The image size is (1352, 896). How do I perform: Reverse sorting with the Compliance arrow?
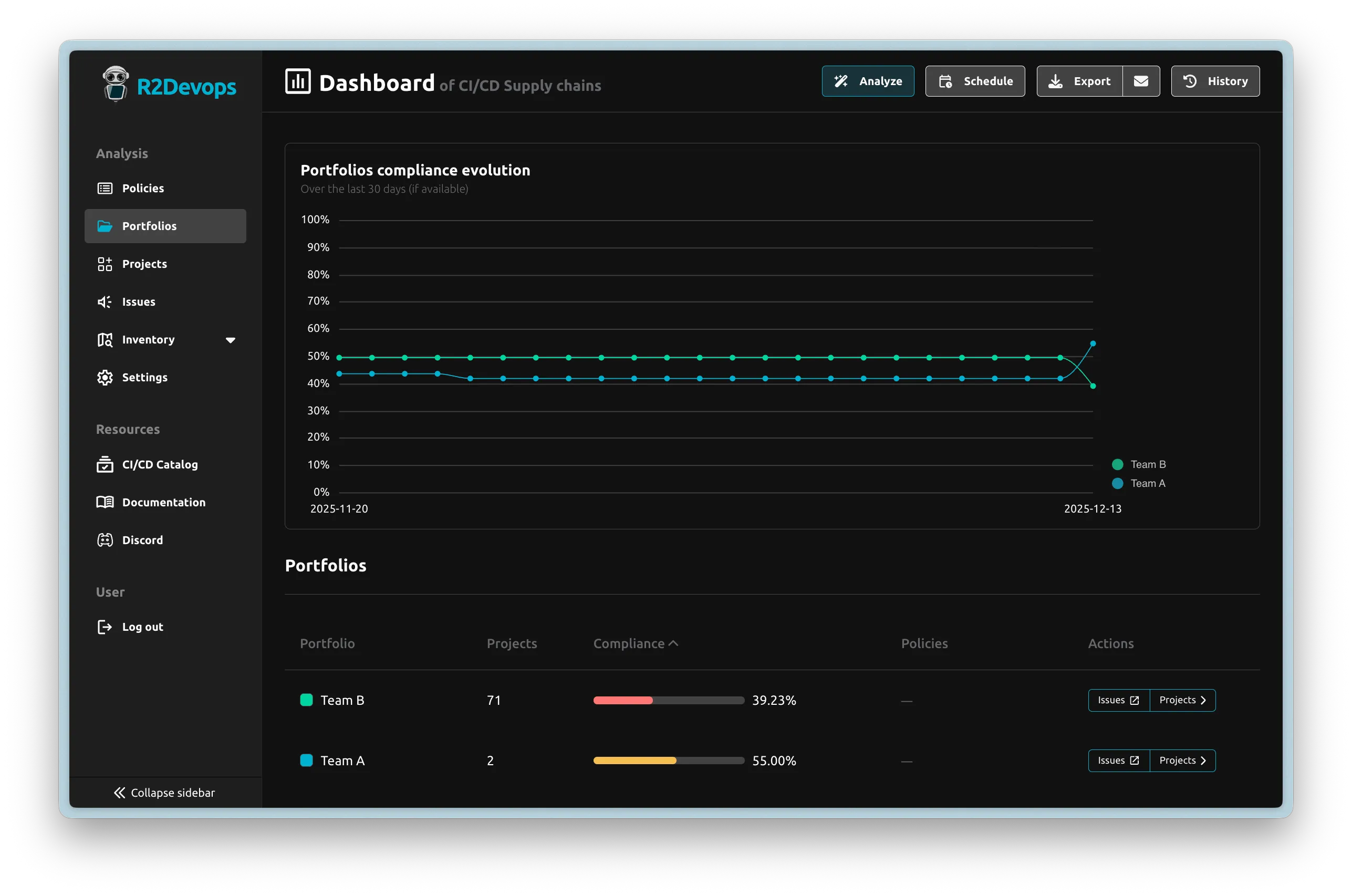tap(675, 642)
